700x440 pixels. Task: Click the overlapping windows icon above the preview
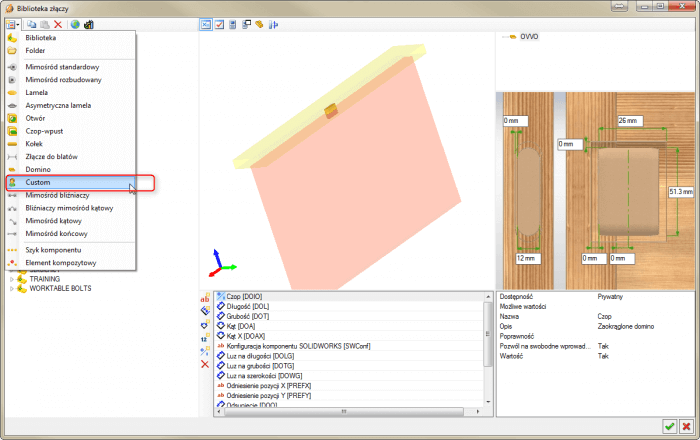click(x=246, y=25)
